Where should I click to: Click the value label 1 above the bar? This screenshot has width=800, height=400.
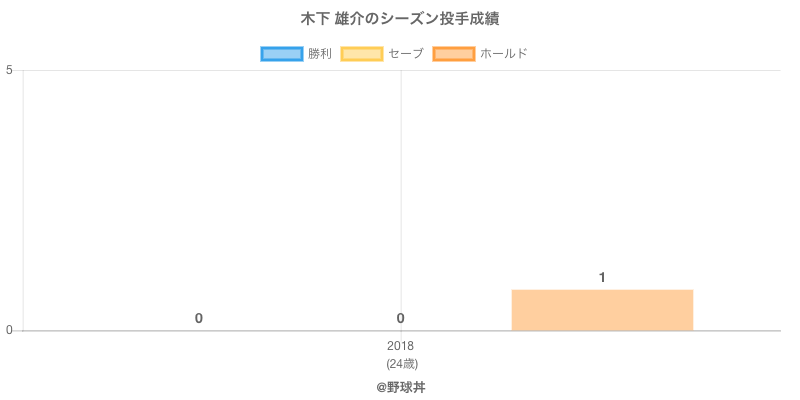click(602, 277)
